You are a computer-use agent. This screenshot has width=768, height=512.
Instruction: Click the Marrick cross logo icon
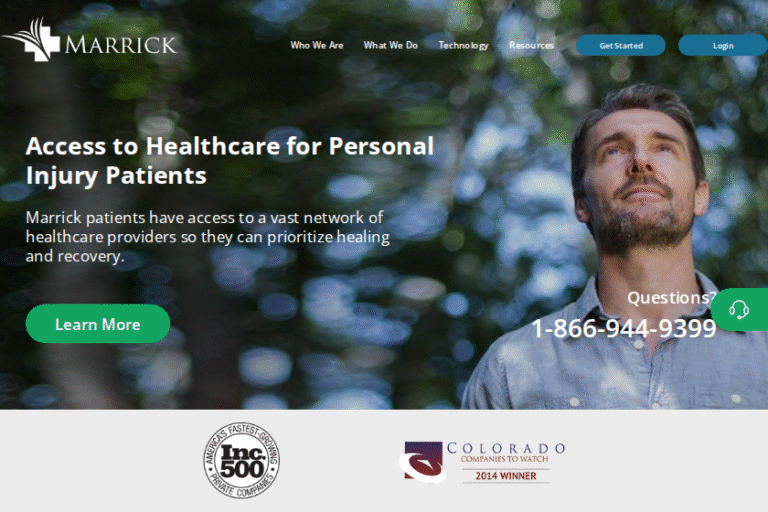click(x=31, y=40)
